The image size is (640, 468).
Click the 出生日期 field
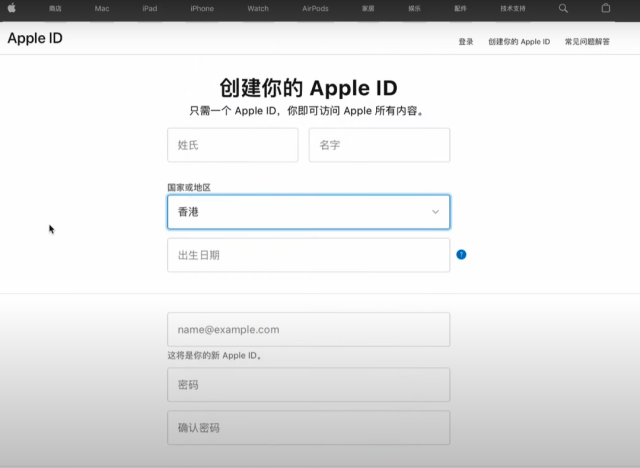point(308,255)
